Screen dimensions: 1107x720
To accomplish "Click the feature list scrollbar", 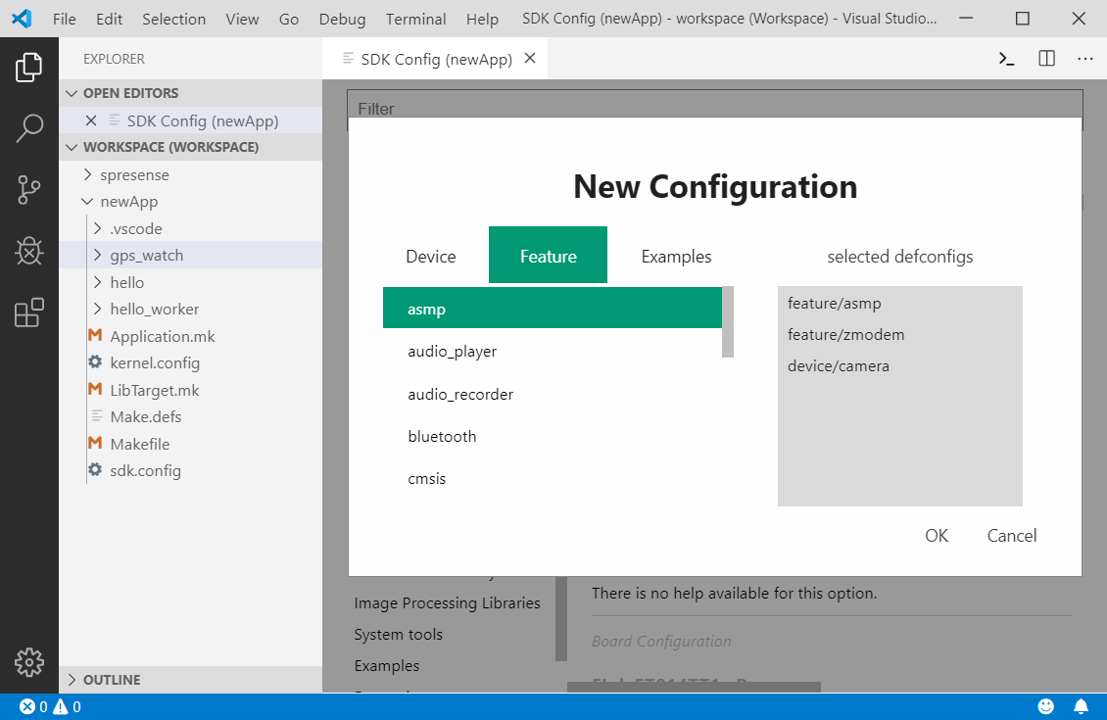I will (728, 322).
